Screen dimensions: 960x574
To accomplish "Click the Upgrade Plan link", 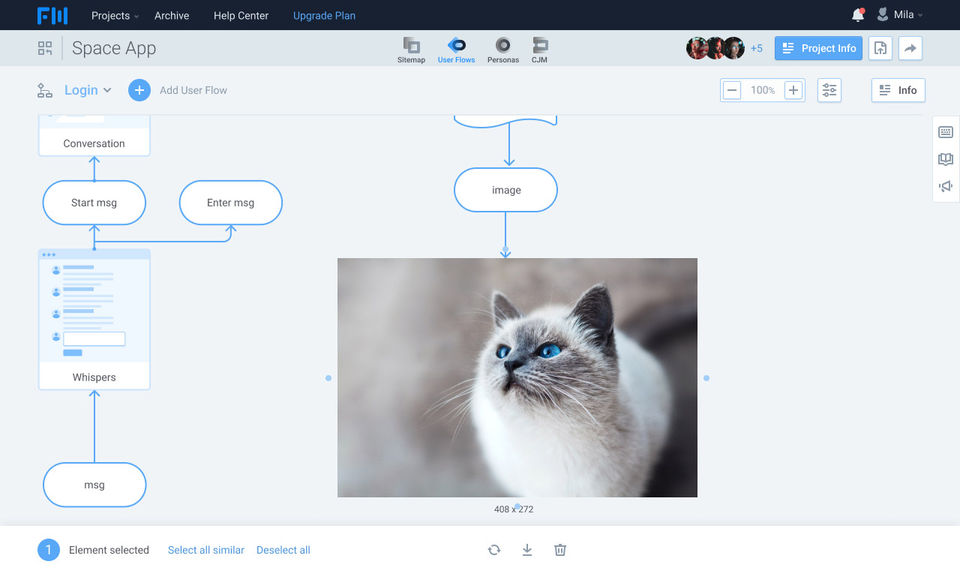I will (x=324, y=15).
